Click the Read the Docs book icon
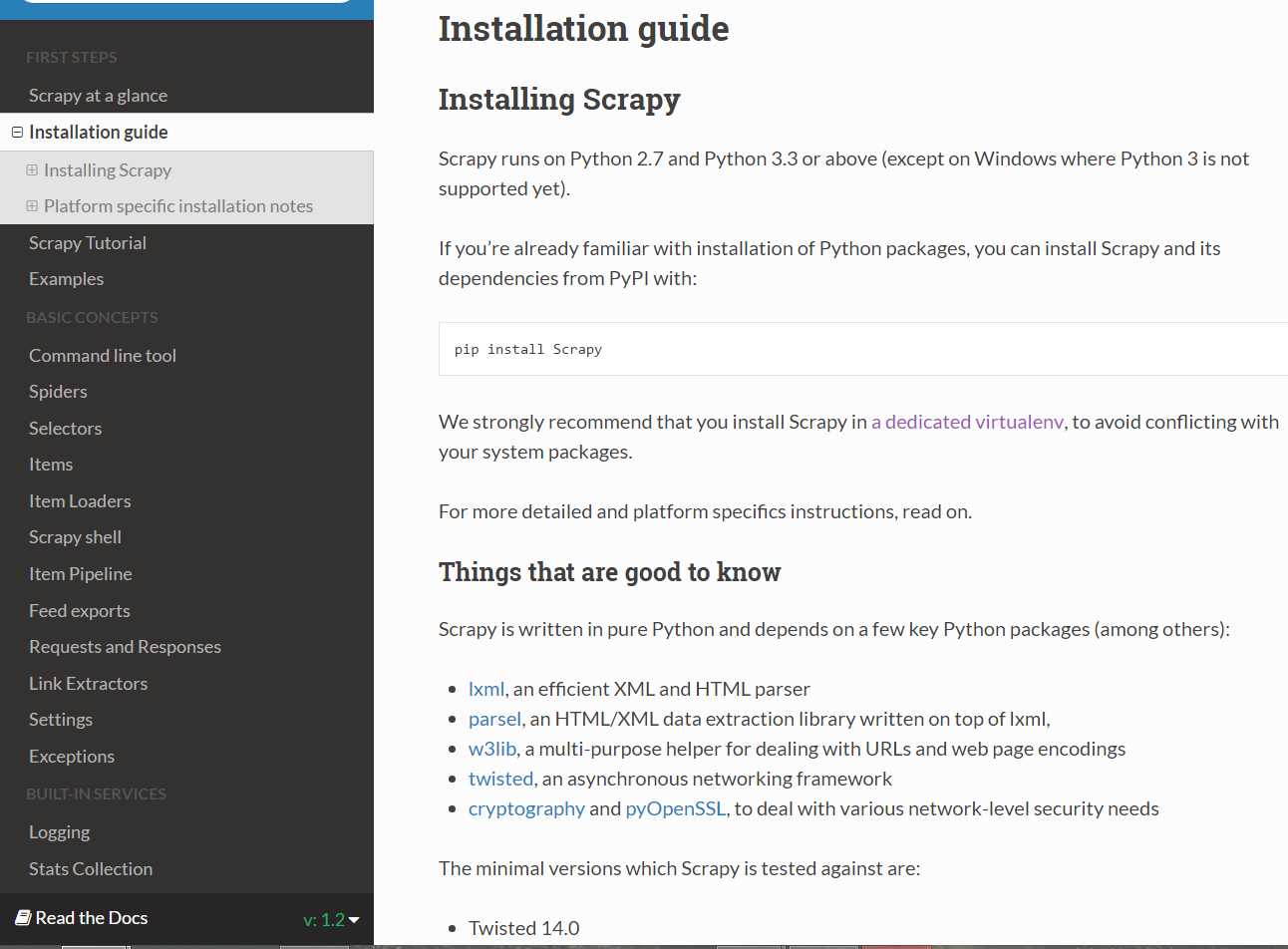This screenshot has width=1288, height=949. tap(23, 918)
